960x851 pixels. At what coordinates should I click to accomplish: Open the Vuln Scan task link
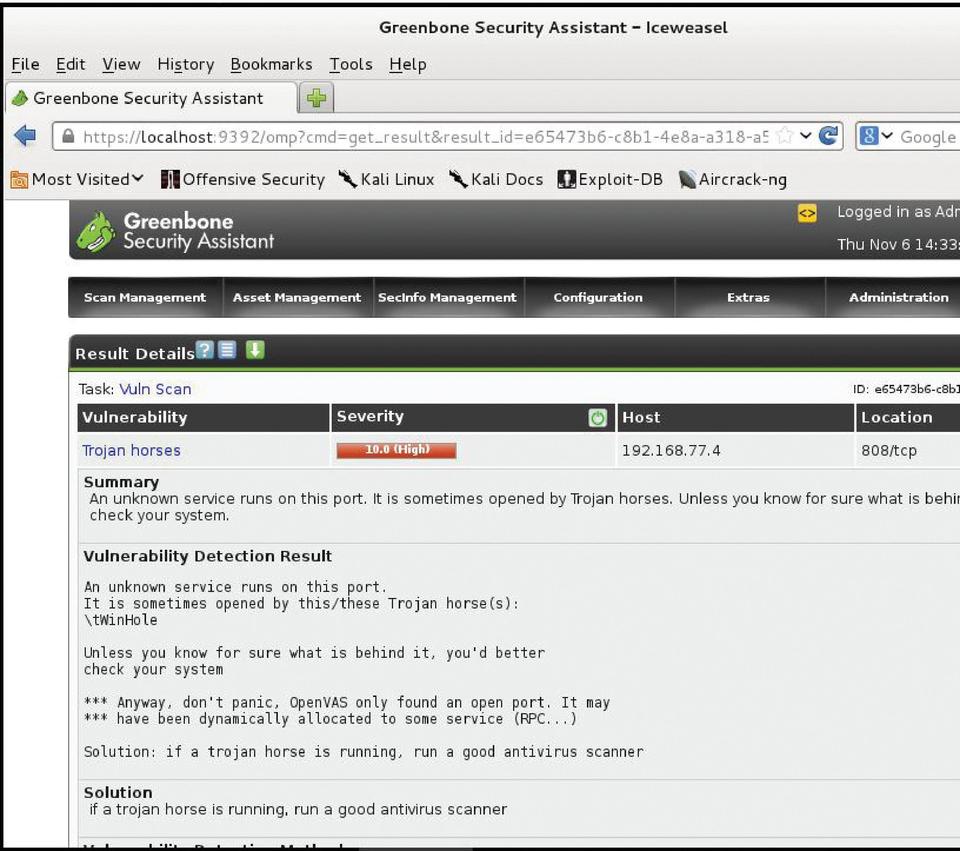(155, 389)
